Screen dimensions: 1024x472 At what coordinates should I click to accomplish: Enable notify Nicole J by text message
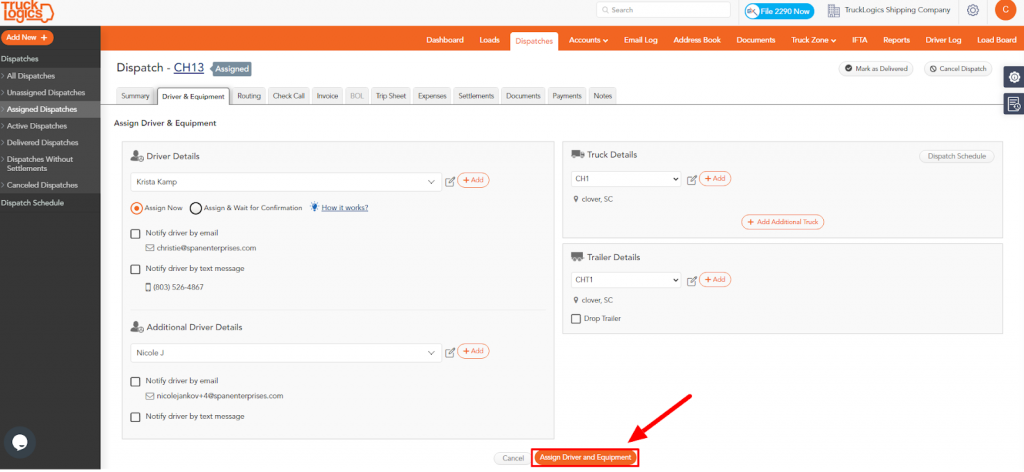135,417
